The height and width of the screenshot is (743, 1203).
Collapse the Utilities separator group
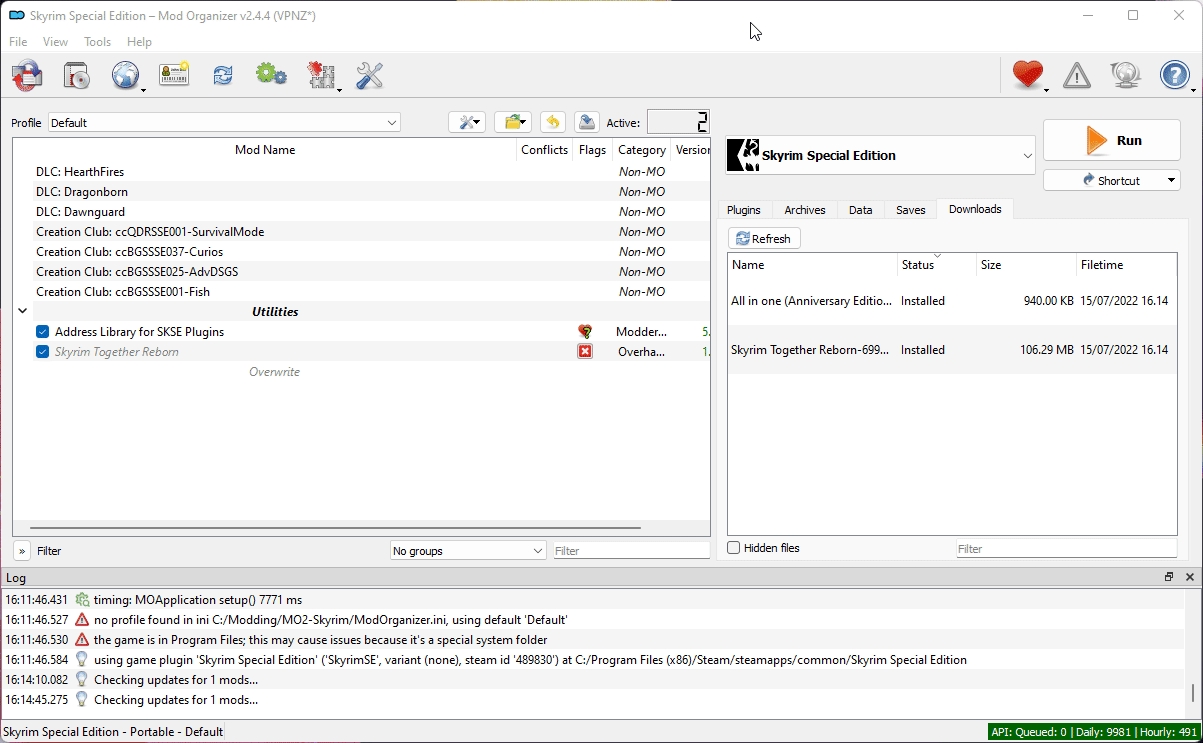(x=22, y=312)
